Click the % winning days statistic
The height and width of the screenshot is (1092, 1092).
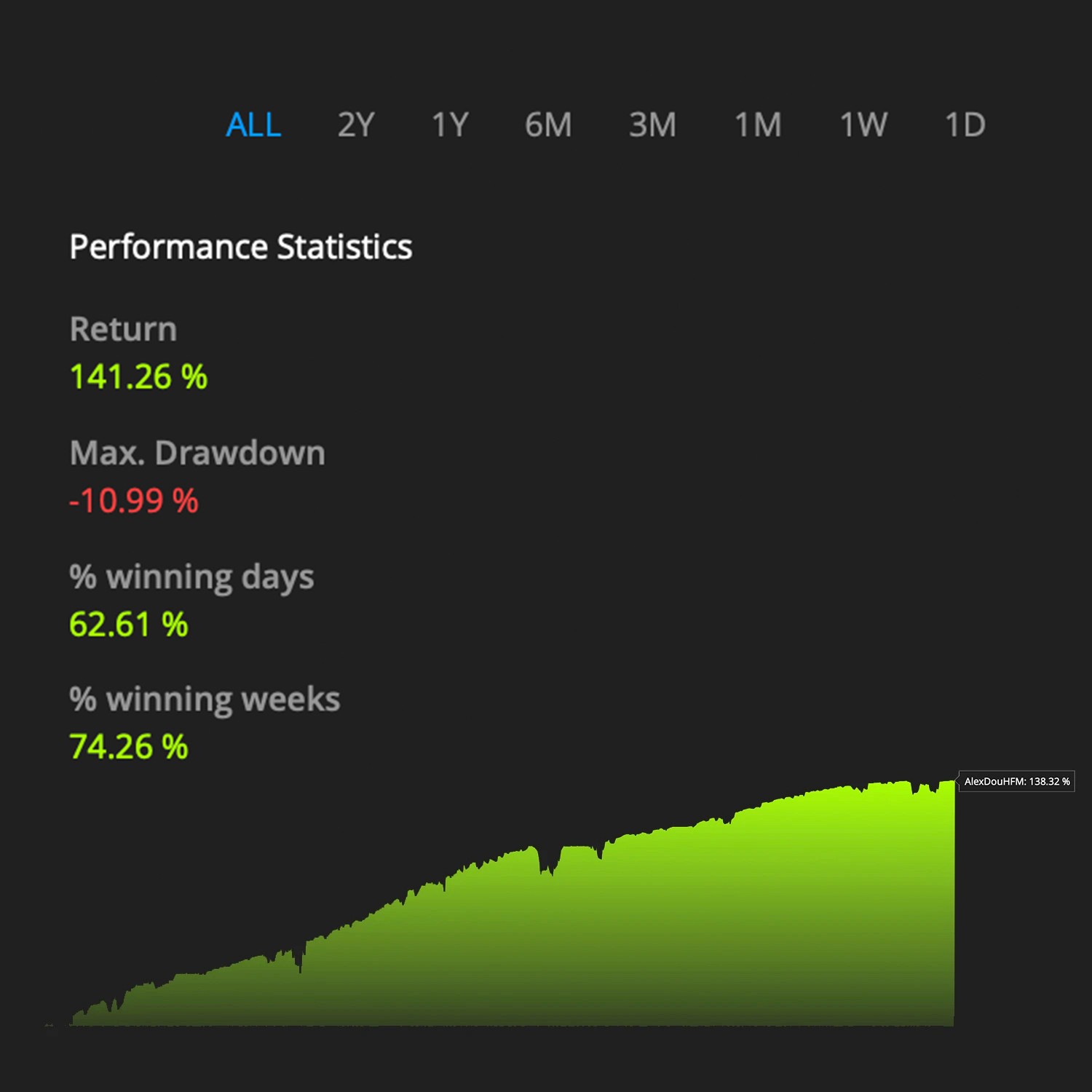click(x=191, y=577)
